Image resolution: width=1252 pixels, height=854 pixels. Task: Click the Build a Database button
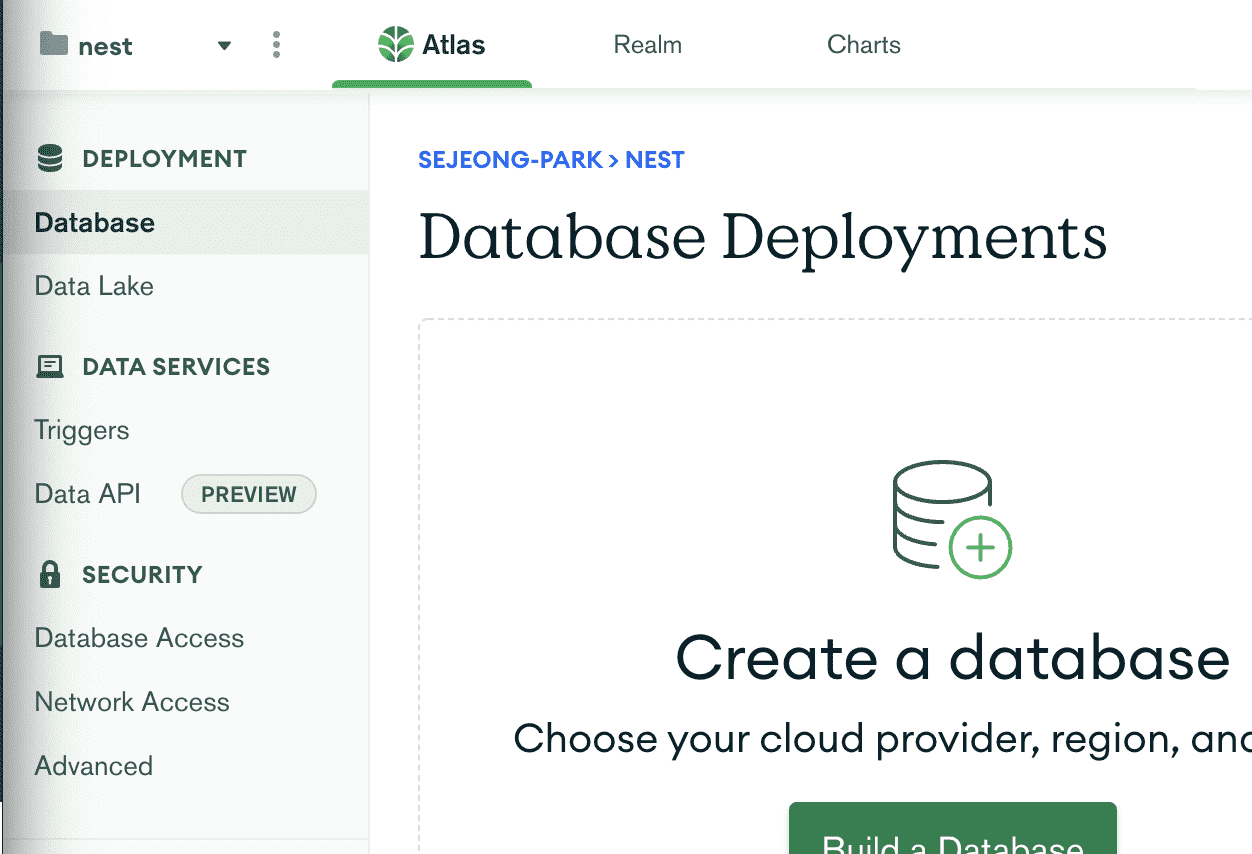[x=952, y=828]
